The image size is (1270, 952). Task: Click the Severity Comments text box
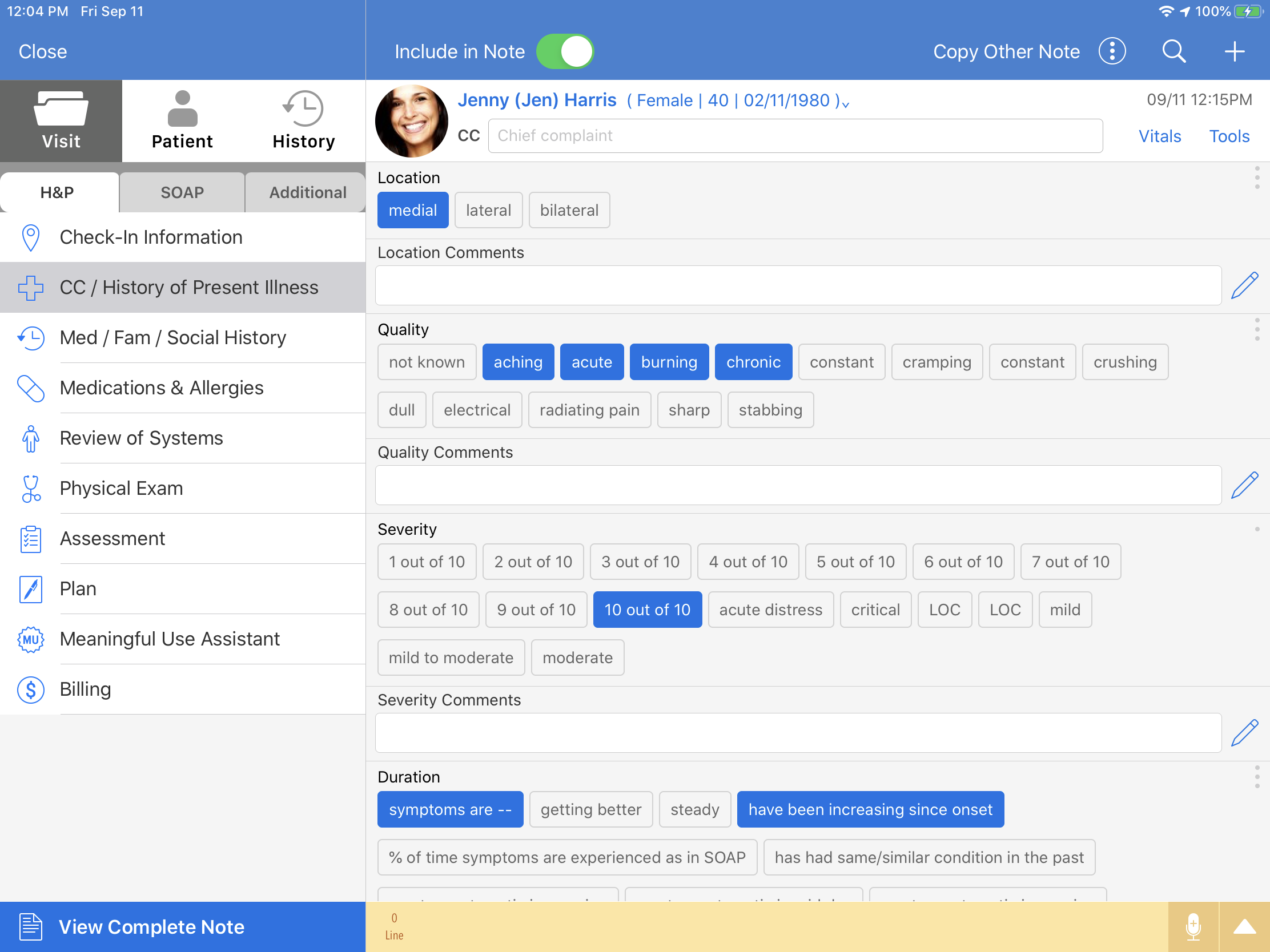(x=798, y=733)
